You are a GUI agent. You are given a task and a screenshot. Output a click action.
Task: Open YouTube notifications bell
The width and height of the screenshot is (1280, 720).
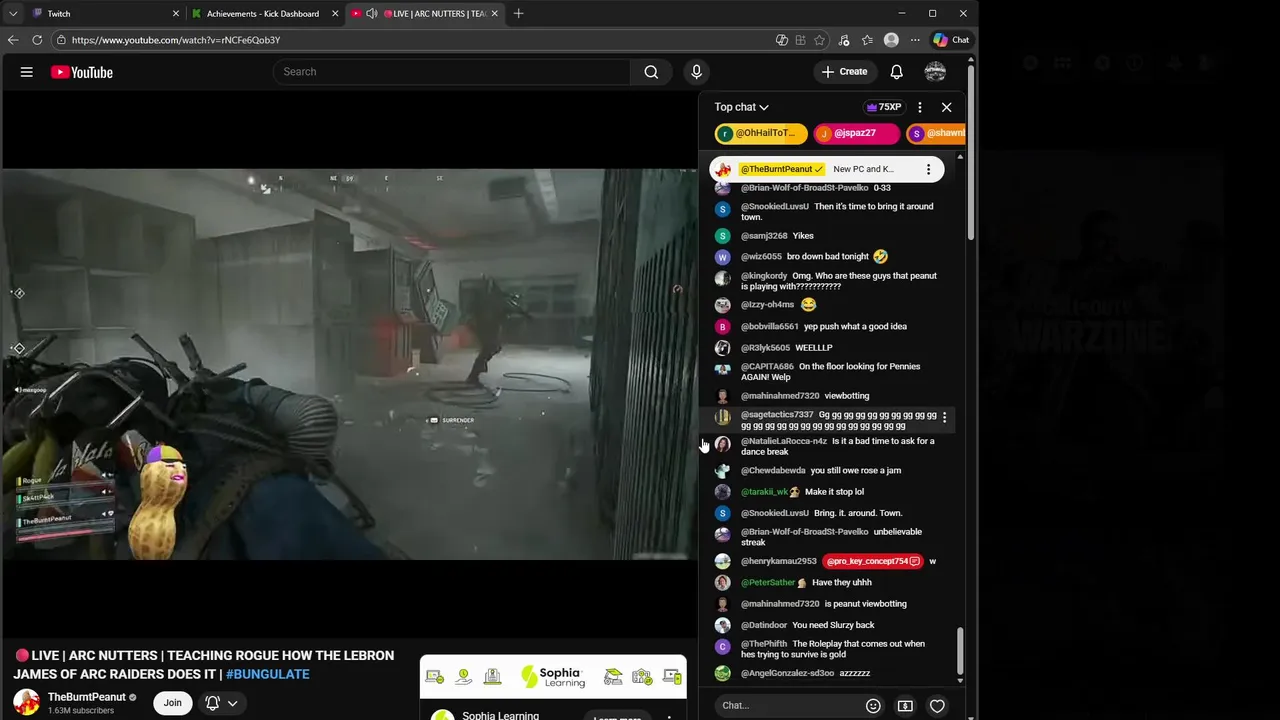tap(897, 72)
